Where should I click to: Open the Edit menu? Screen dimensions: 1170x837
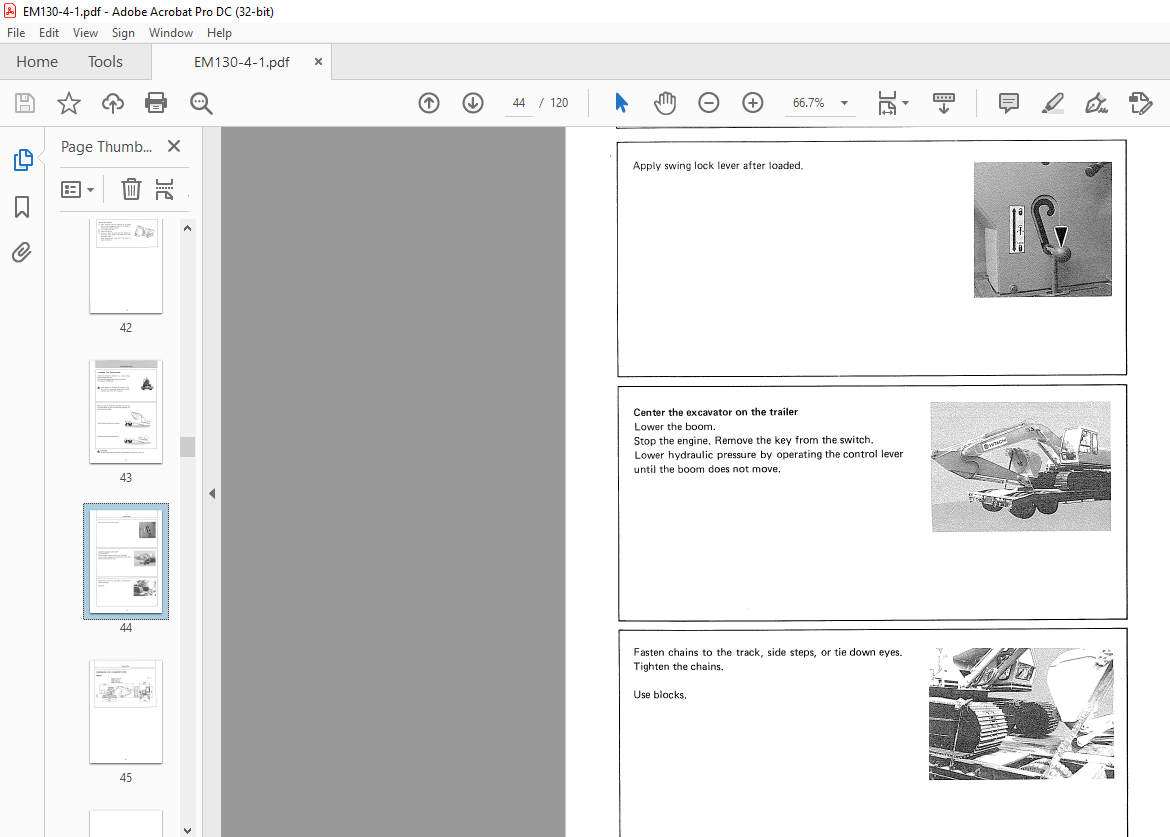tap(49, 33)
